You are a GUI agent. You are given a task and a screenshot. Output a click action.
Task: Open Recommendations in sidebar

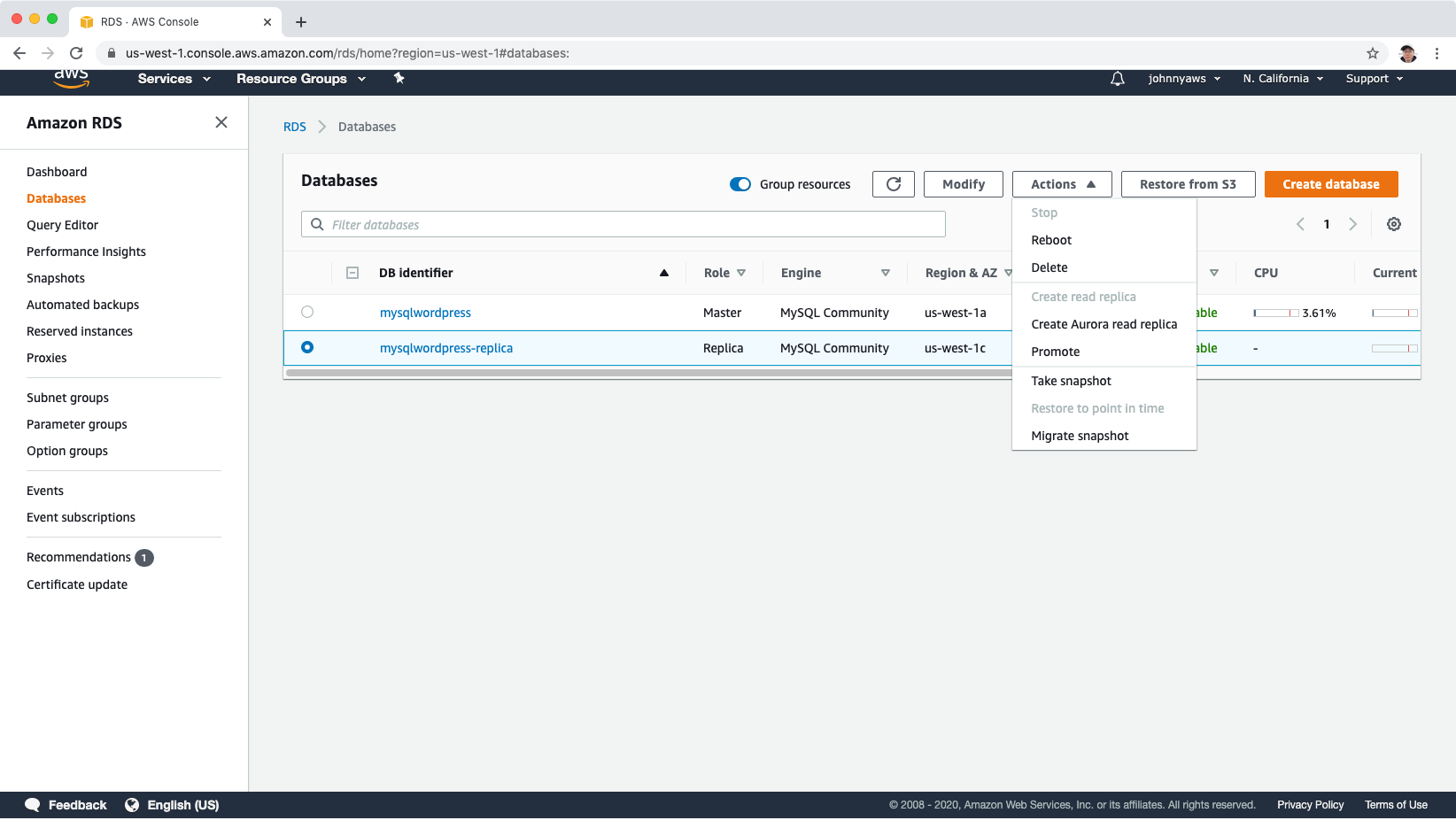(x=79, y=557)
